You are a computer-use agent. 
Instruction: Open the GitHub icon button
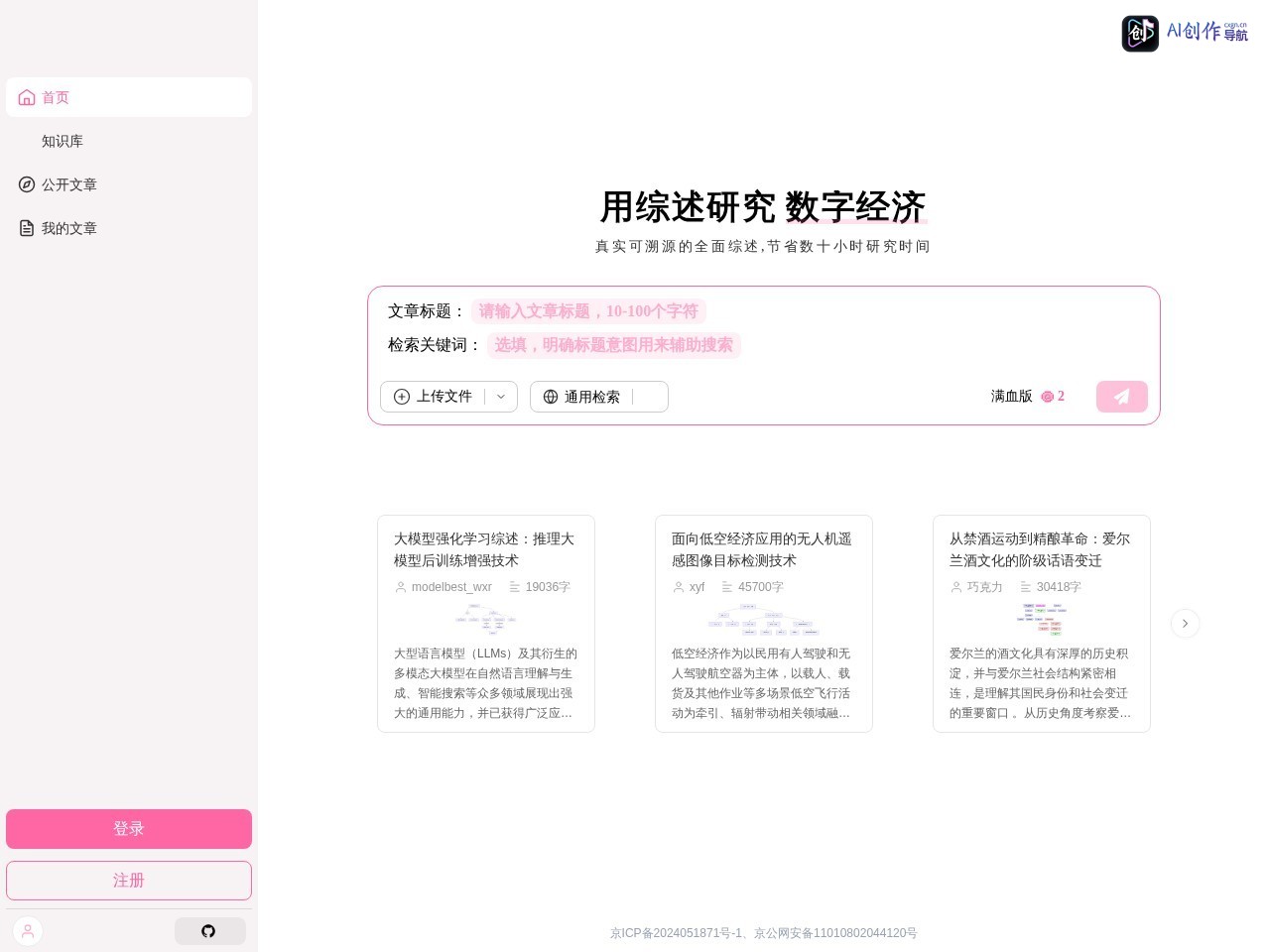[x=209, y=931]
